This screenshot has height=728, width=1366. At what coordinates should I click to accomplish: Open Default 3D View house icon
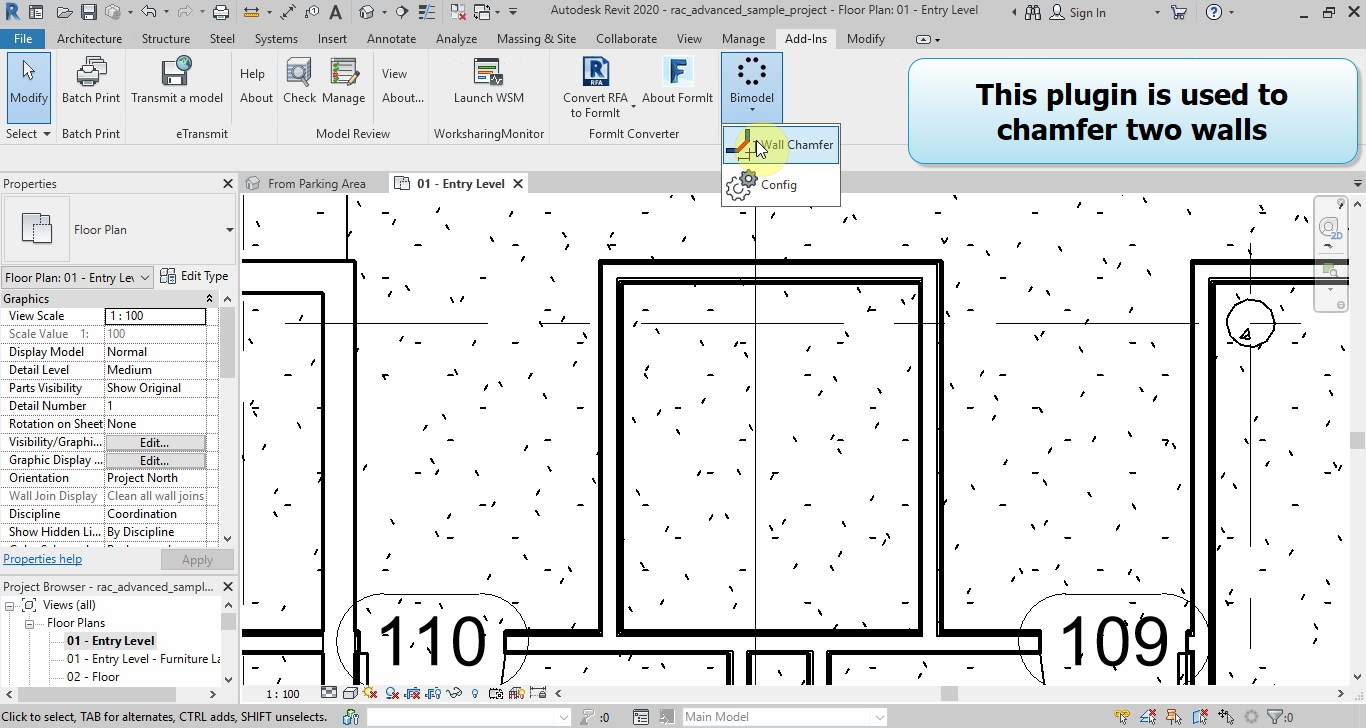[367, 13]
